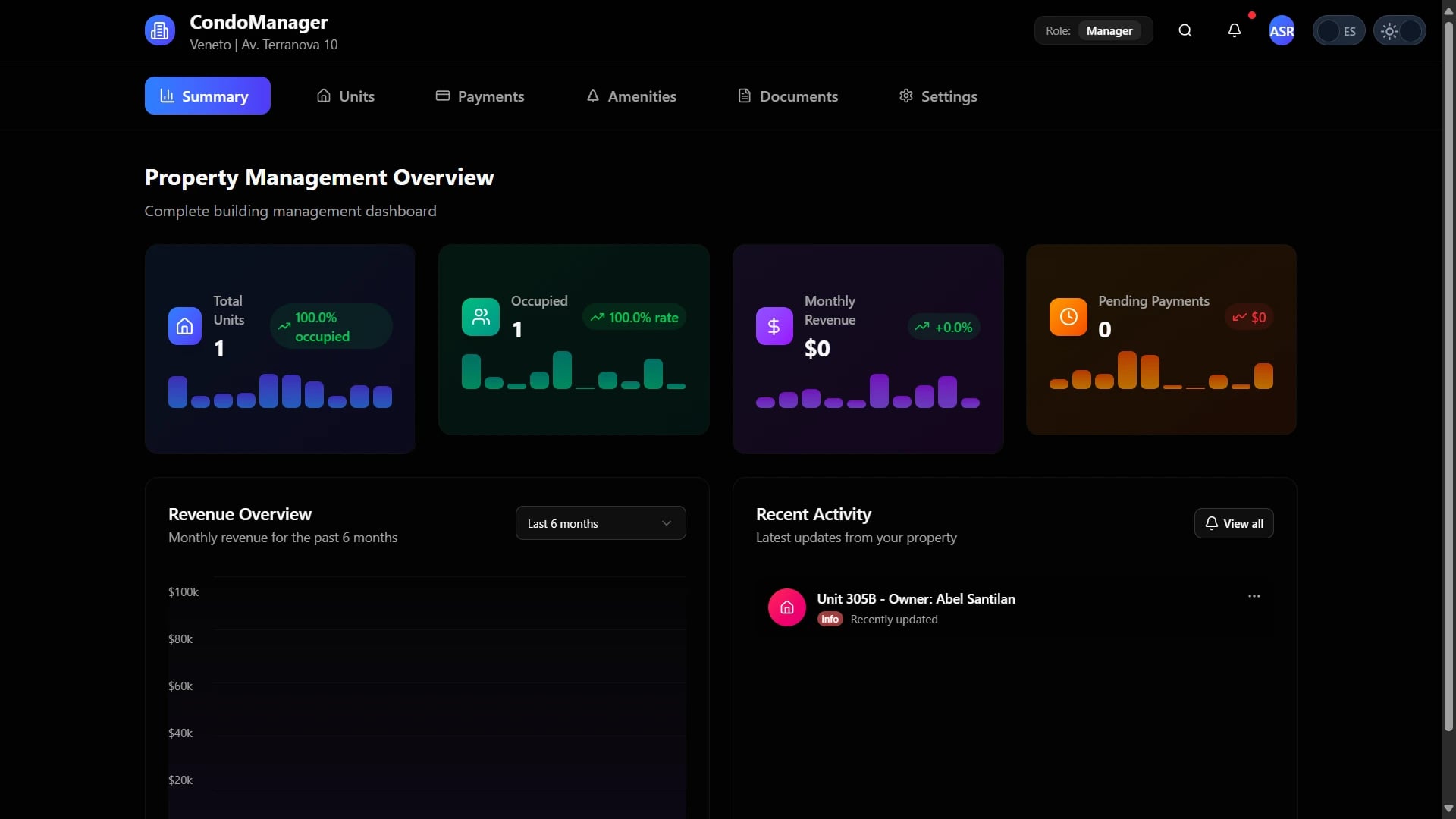Toggle the Manager role badge
1456x819 pixels.
pos(1109,30)
